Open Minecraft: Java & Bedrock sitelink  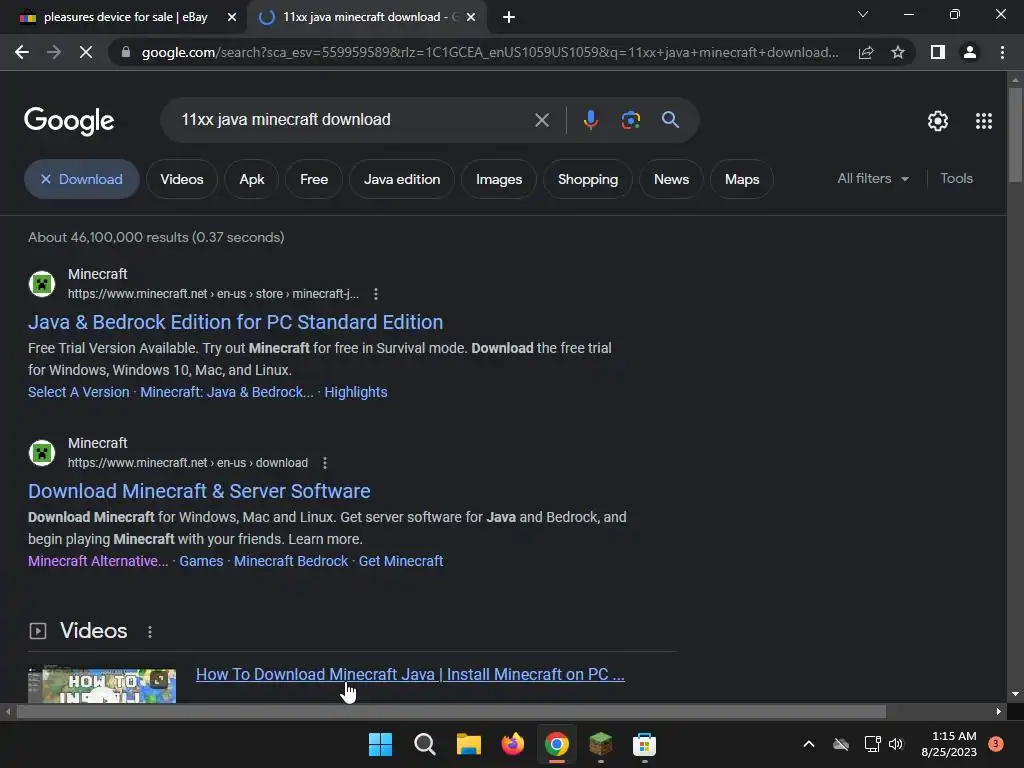point(227,392)
